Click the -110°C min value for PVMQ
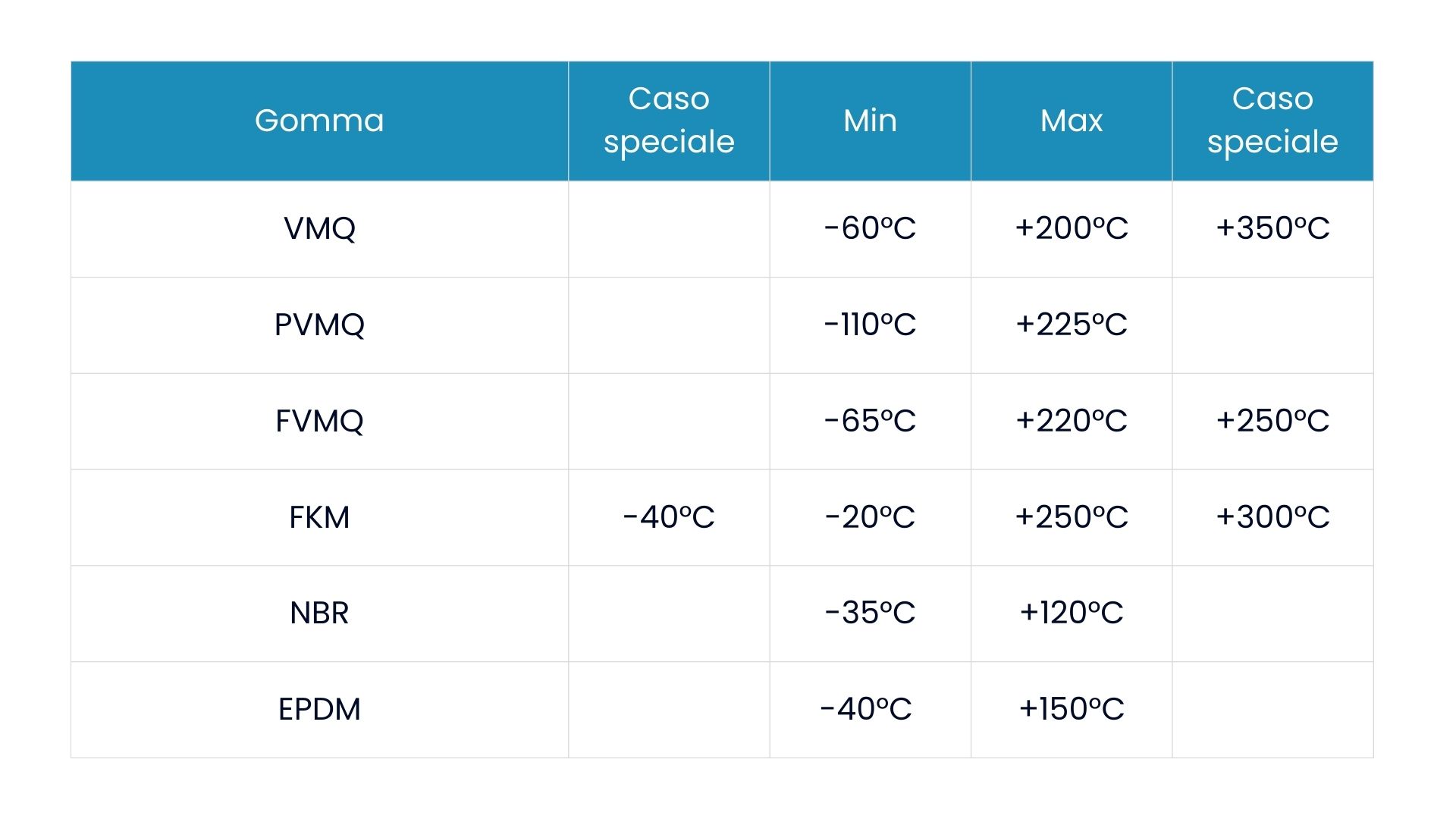Viewport: 1456px width, 819px height. coord(870,325)
